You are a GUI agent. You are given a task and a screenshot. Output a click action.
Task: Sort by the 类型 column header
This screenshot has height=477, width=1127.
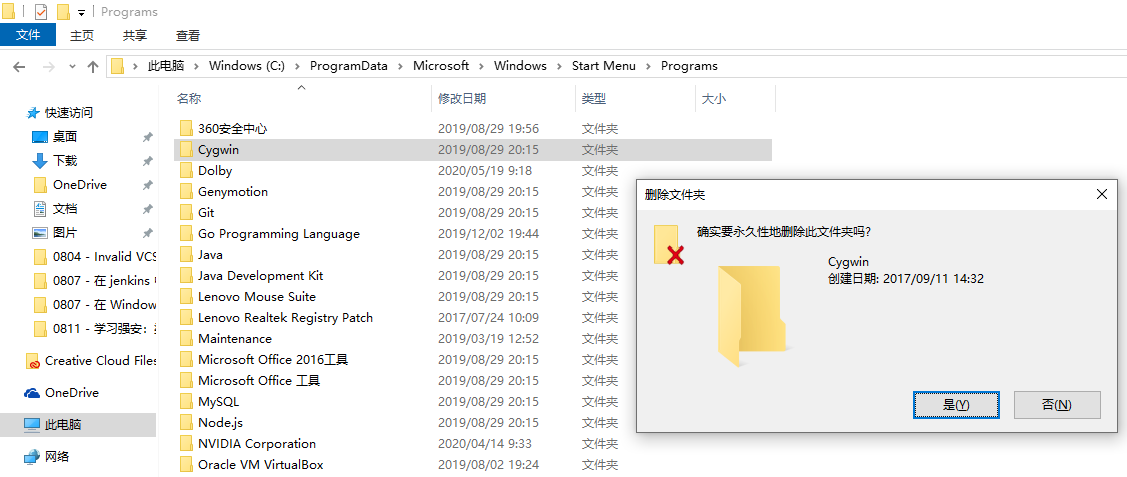594,99
